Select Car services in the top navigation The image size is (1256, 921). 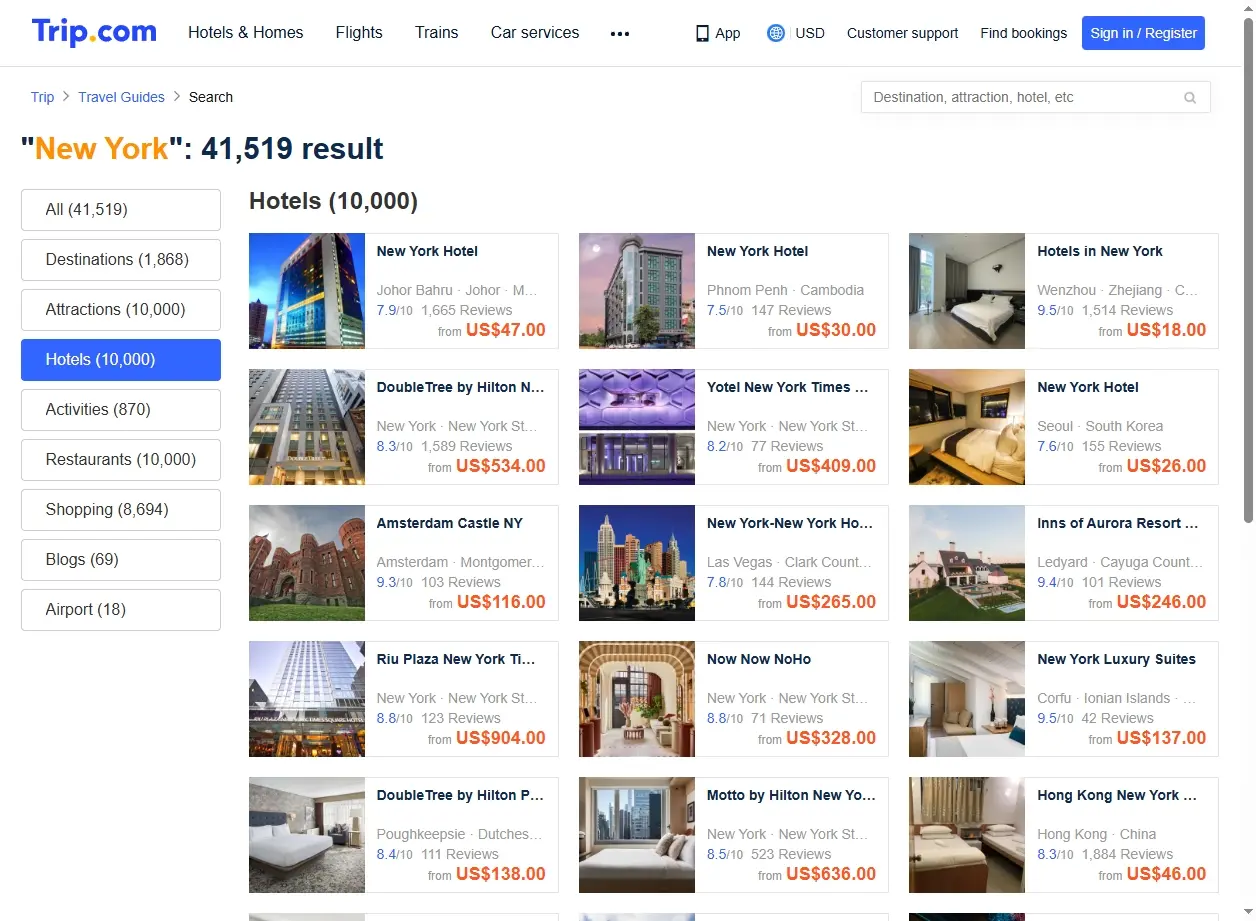coord(535,33)
